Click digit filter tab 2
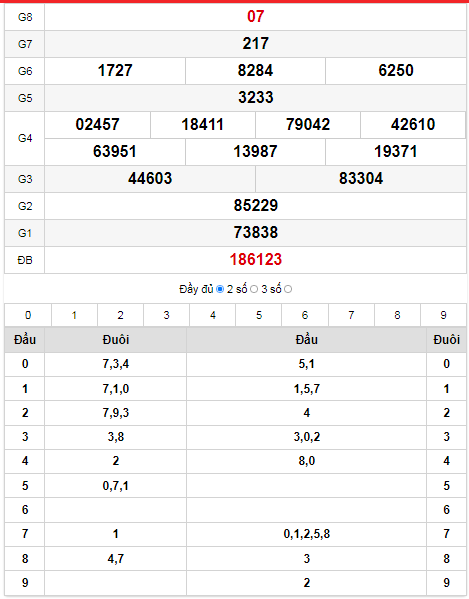Viewport: 469px width, 599px height. [x=120, y=315]
